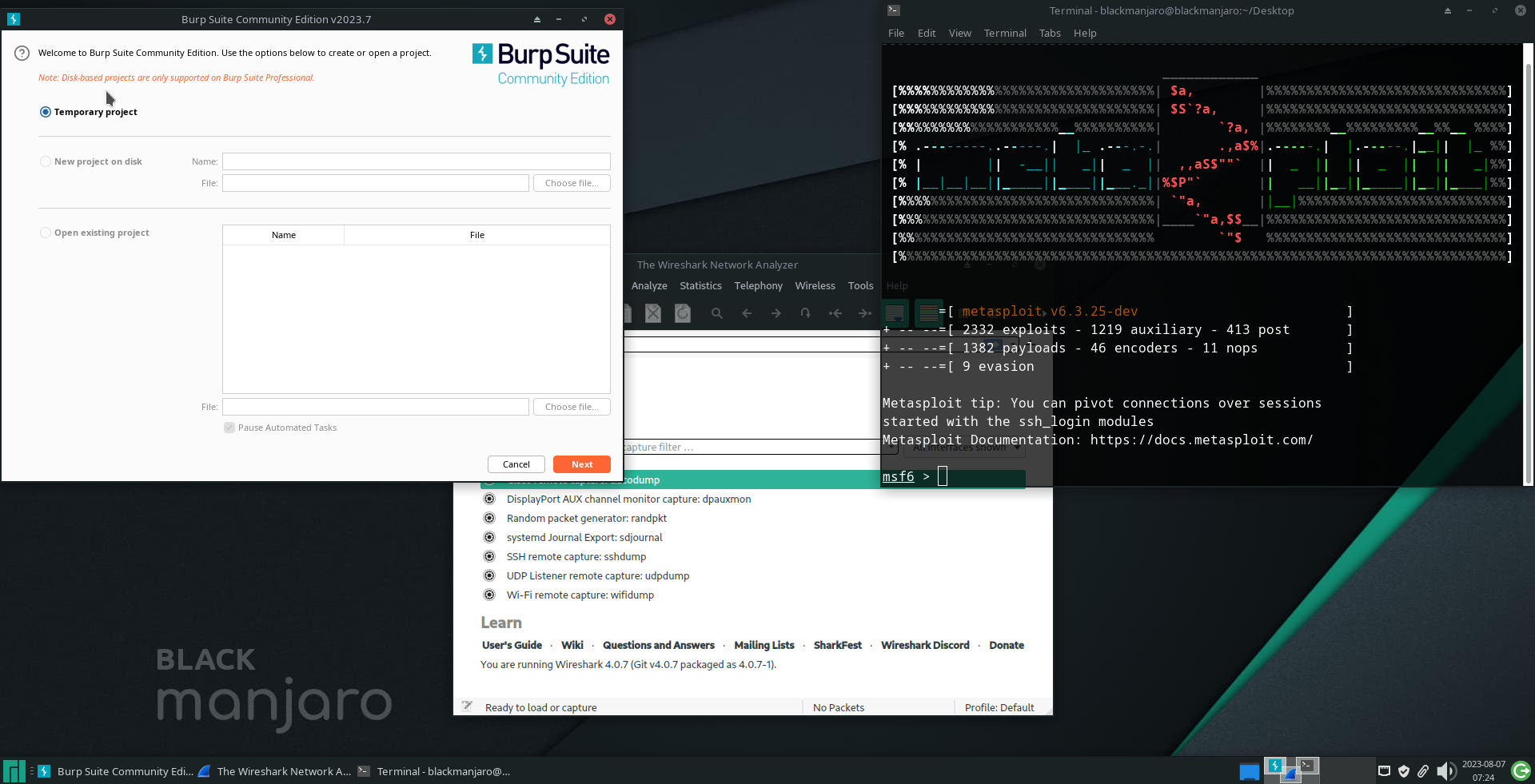The width and height of the screenshot is (1535, 784).
Task: Select UDP Listener remote capture udpdump interface
Action: (598, 575)
